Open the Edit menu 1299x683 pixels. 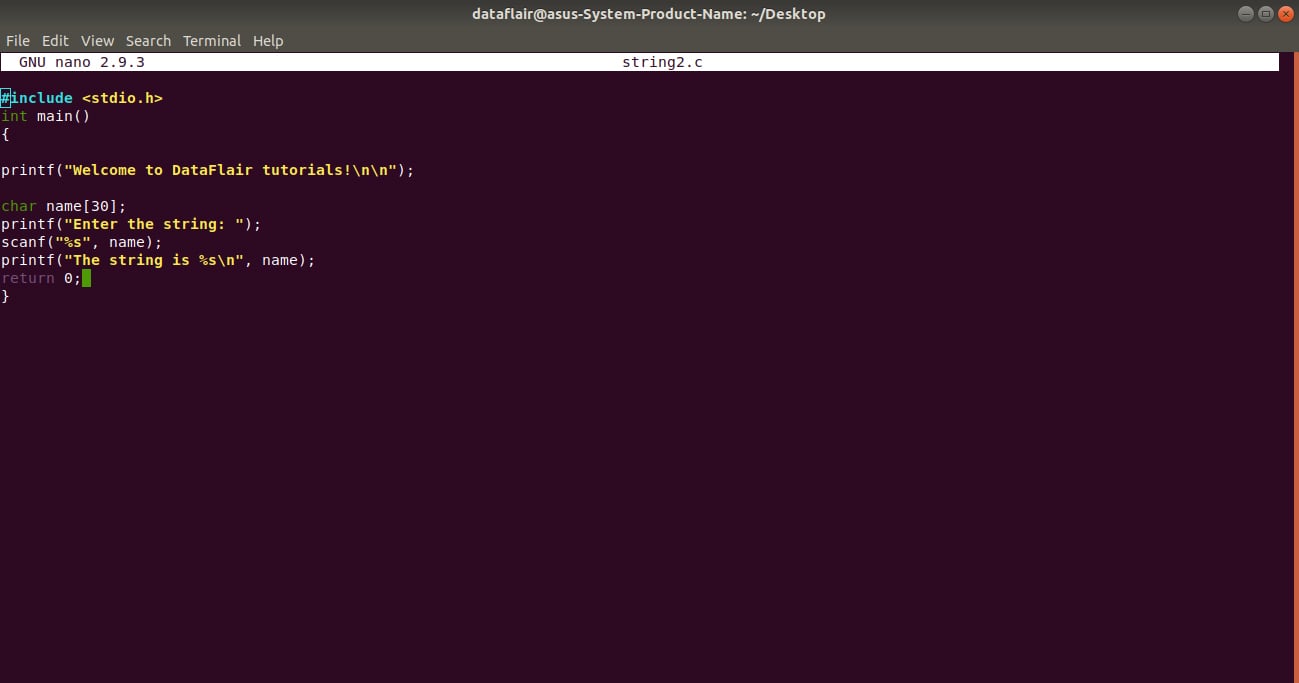click(x=55, y=40)
